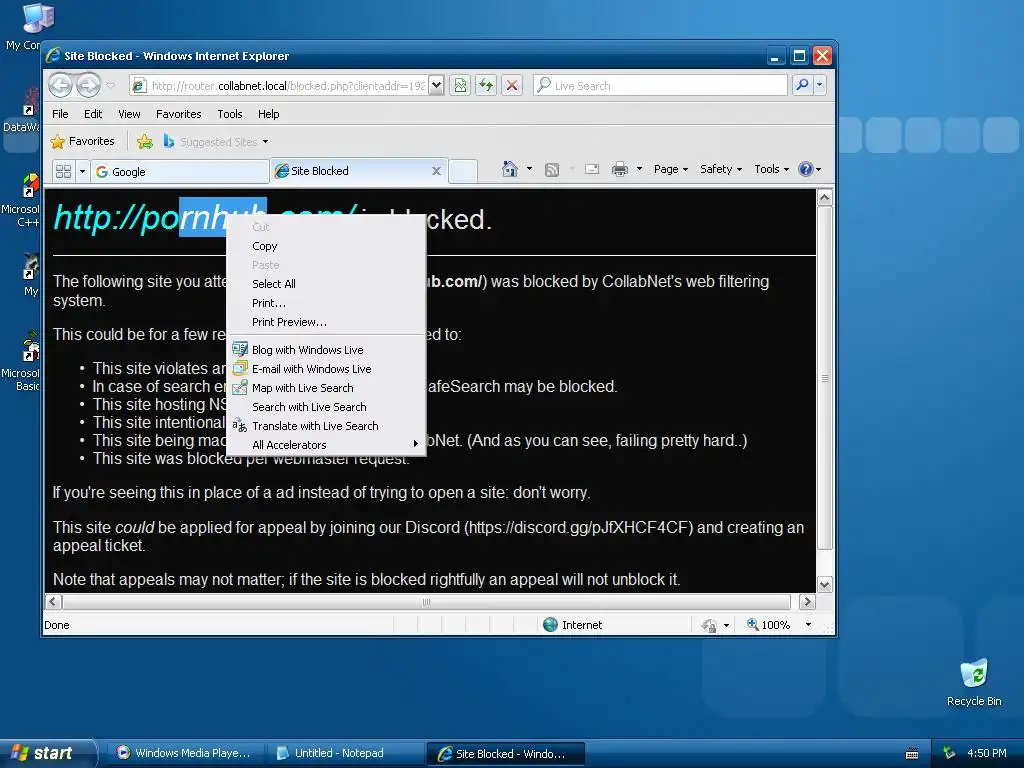This screenshot has width=1024, height=768.
Task: Open the zoom level 100% control
Action: pos(779,625)
